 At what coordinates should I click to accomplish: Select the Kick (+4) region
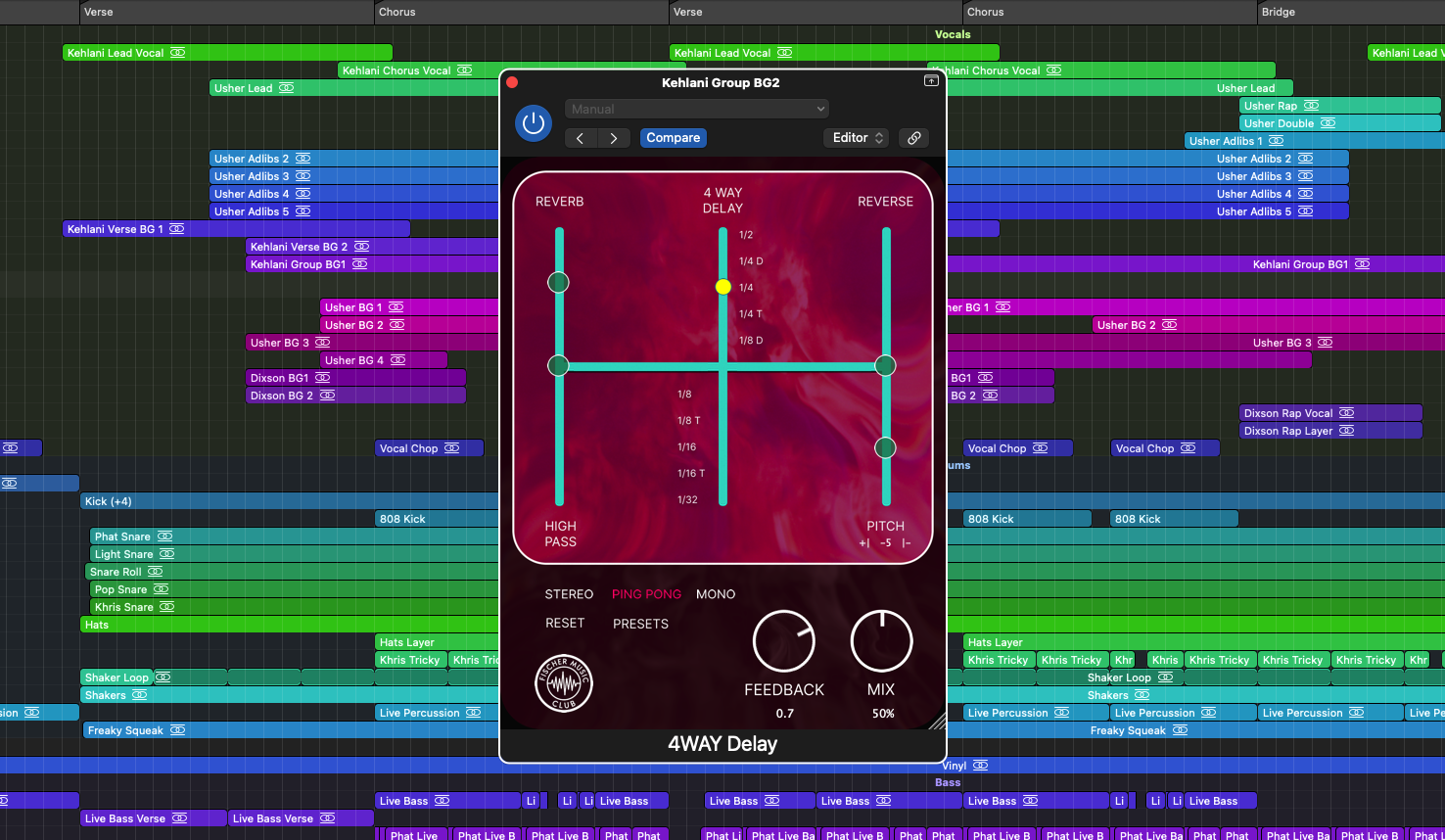click(290, 501)
